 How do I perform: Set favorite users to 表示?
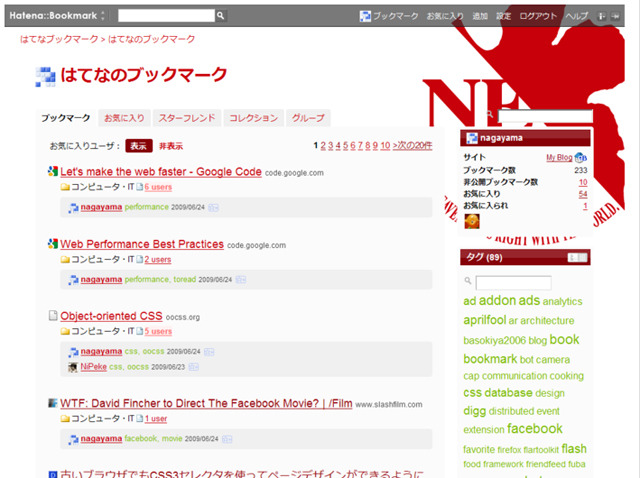(x=139, y=146)
